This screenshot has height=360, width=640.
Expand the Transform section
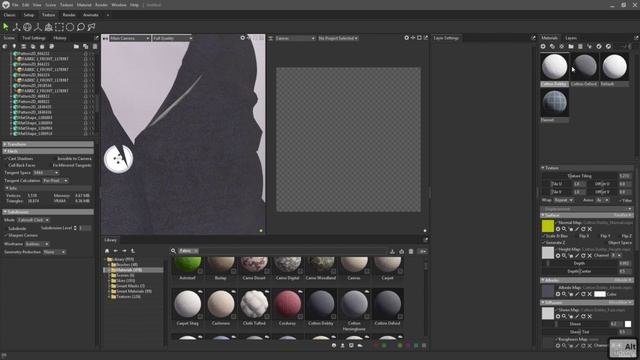click(x=48, y=144)
